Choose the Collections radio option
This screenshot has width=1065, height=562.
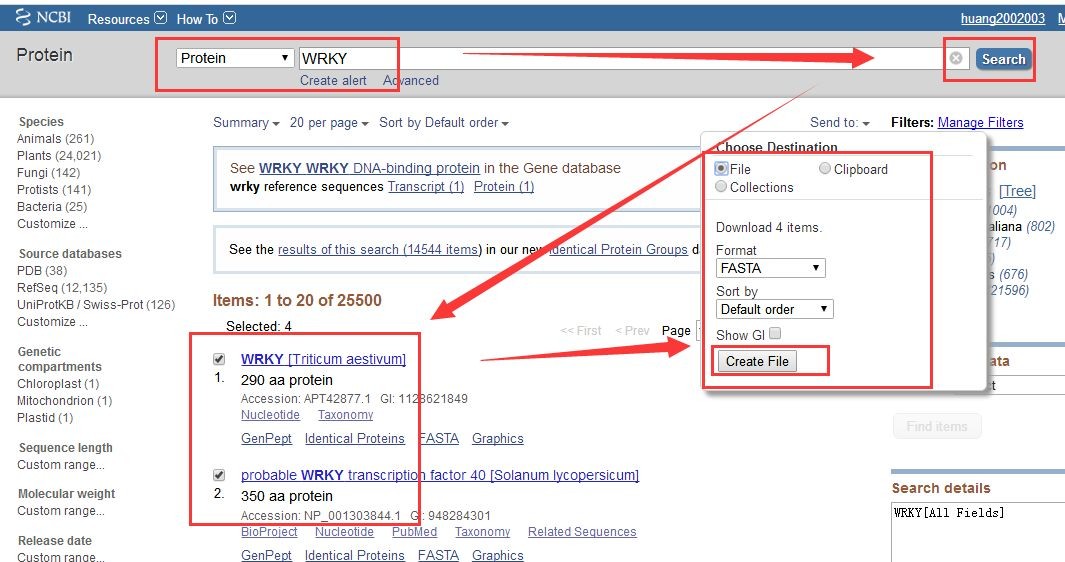(722, 187)
